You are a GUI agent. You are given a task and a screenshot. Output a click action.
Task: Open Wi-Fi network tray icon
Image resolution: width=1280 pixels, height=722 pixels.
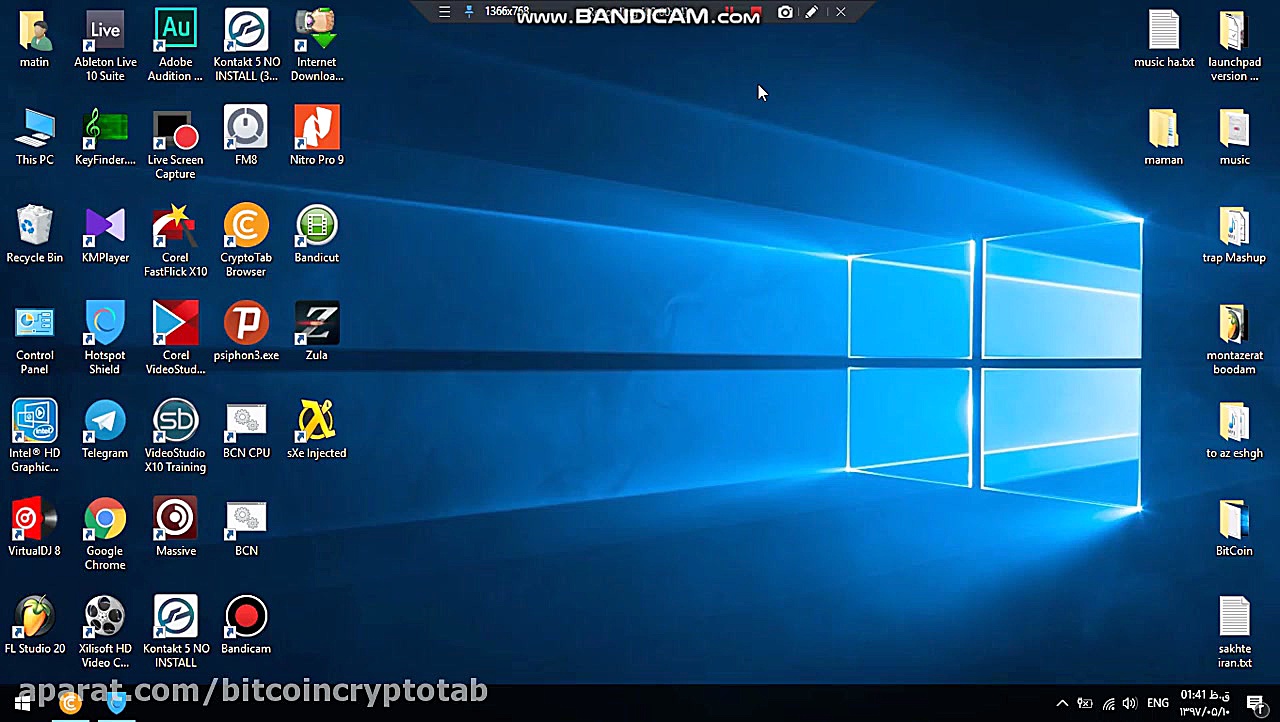(x=1108, y=703)
